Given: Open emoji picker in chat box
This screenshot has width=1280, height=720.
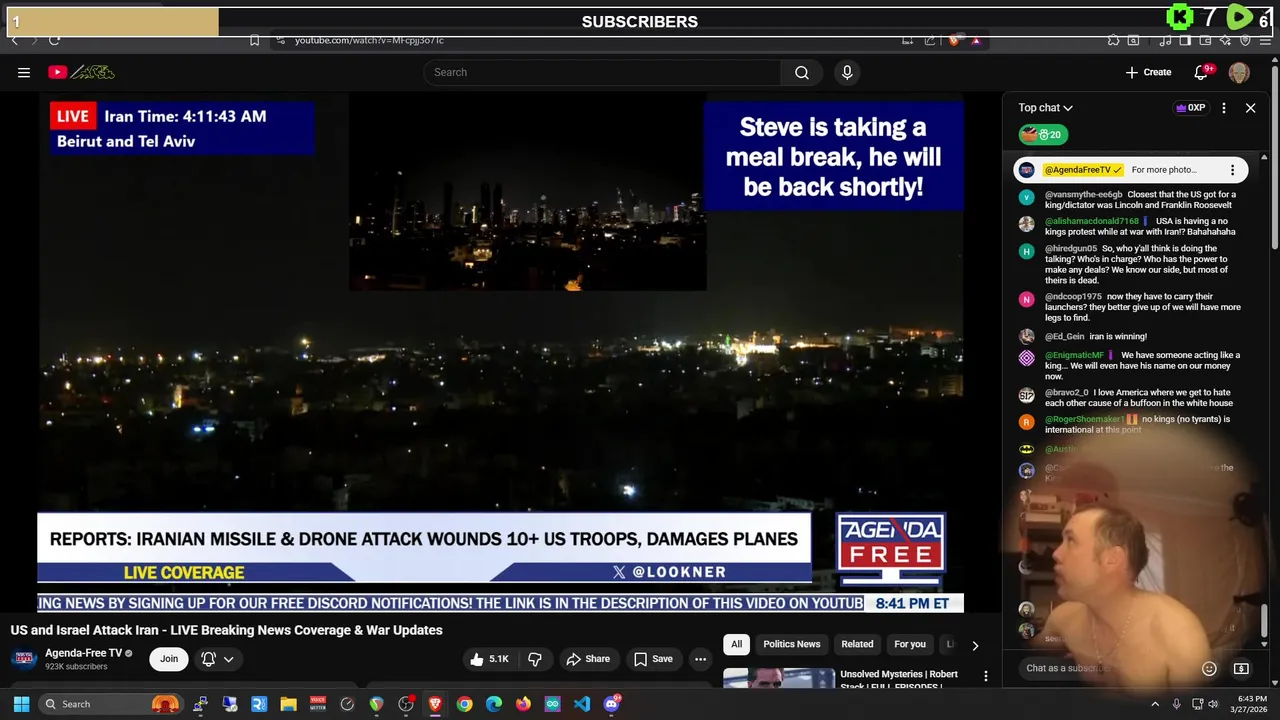Looking at the screenshot, I should tap(1209, 668).
